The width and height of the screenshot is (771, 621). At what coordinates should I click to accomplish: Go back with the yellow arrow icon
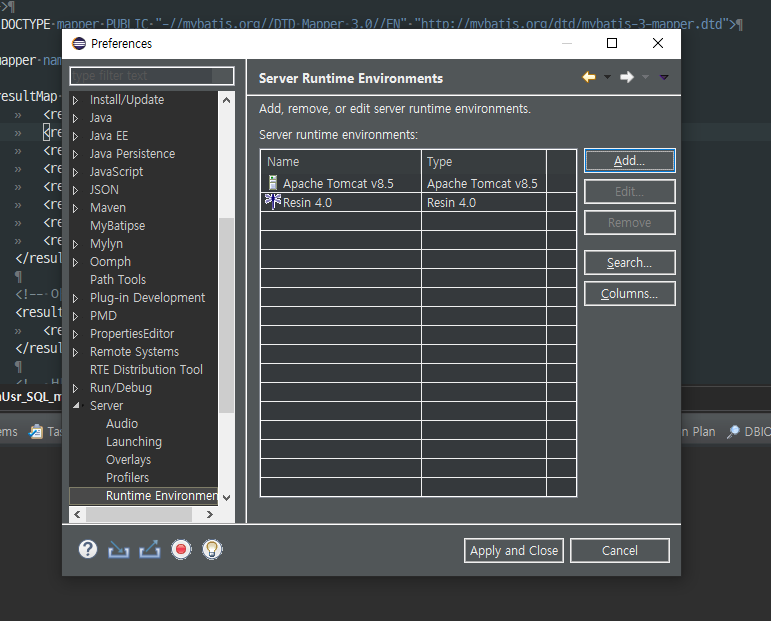(589, 78)
